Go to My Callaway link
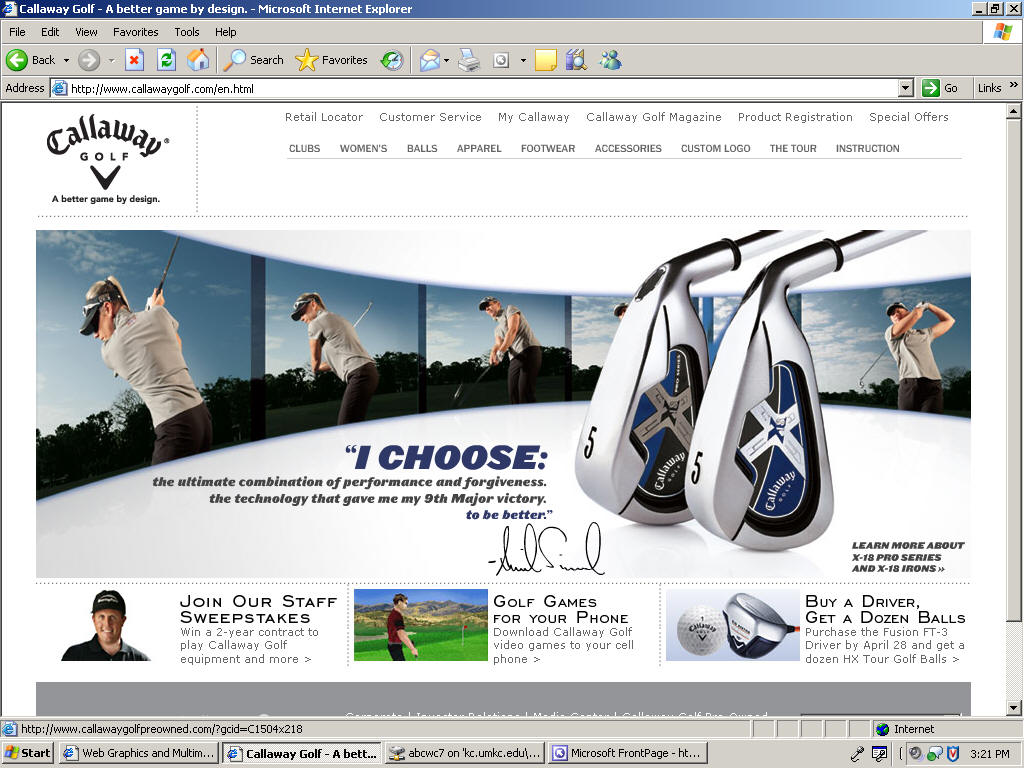The height and width of the screenshot is (768, 1024). [x=534, y=117]
